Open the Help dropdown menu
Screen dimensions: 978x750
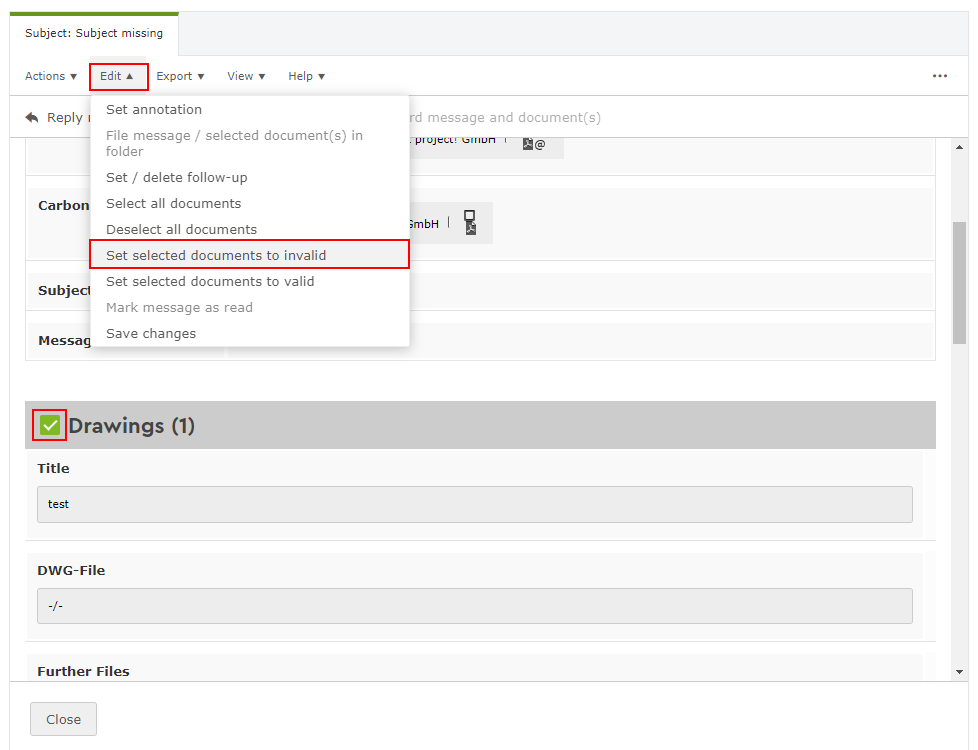point(306,76)
